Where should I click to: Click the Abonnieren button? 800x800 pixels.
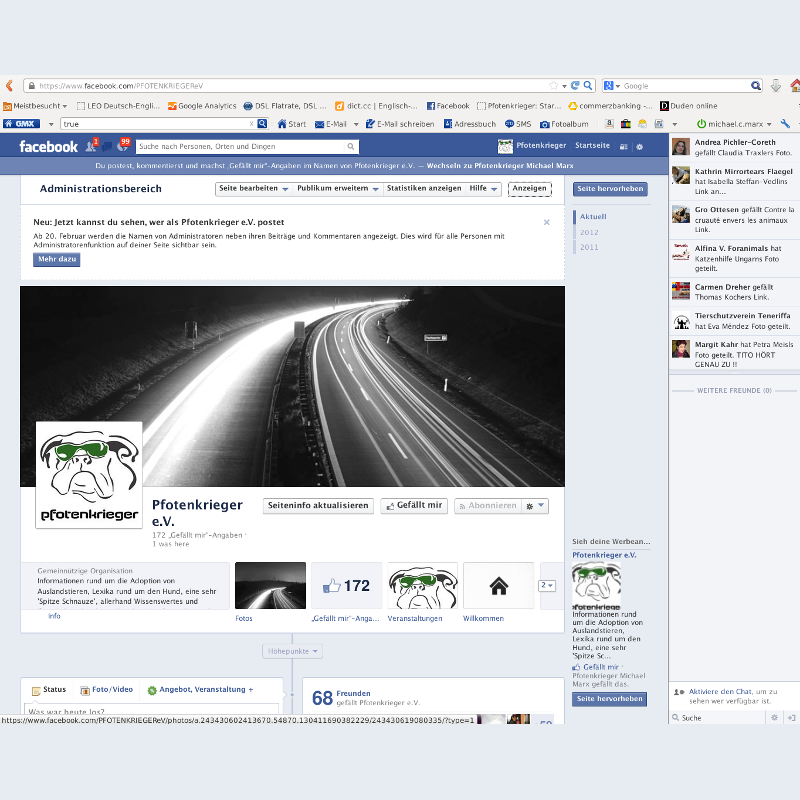pyautogui.click(x=488, y=506)
